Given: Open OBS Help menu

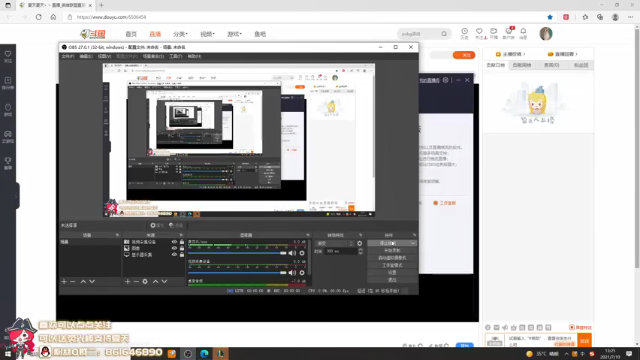Looking at the screenshot, I should pyautogui.click(x=194, y=56).
